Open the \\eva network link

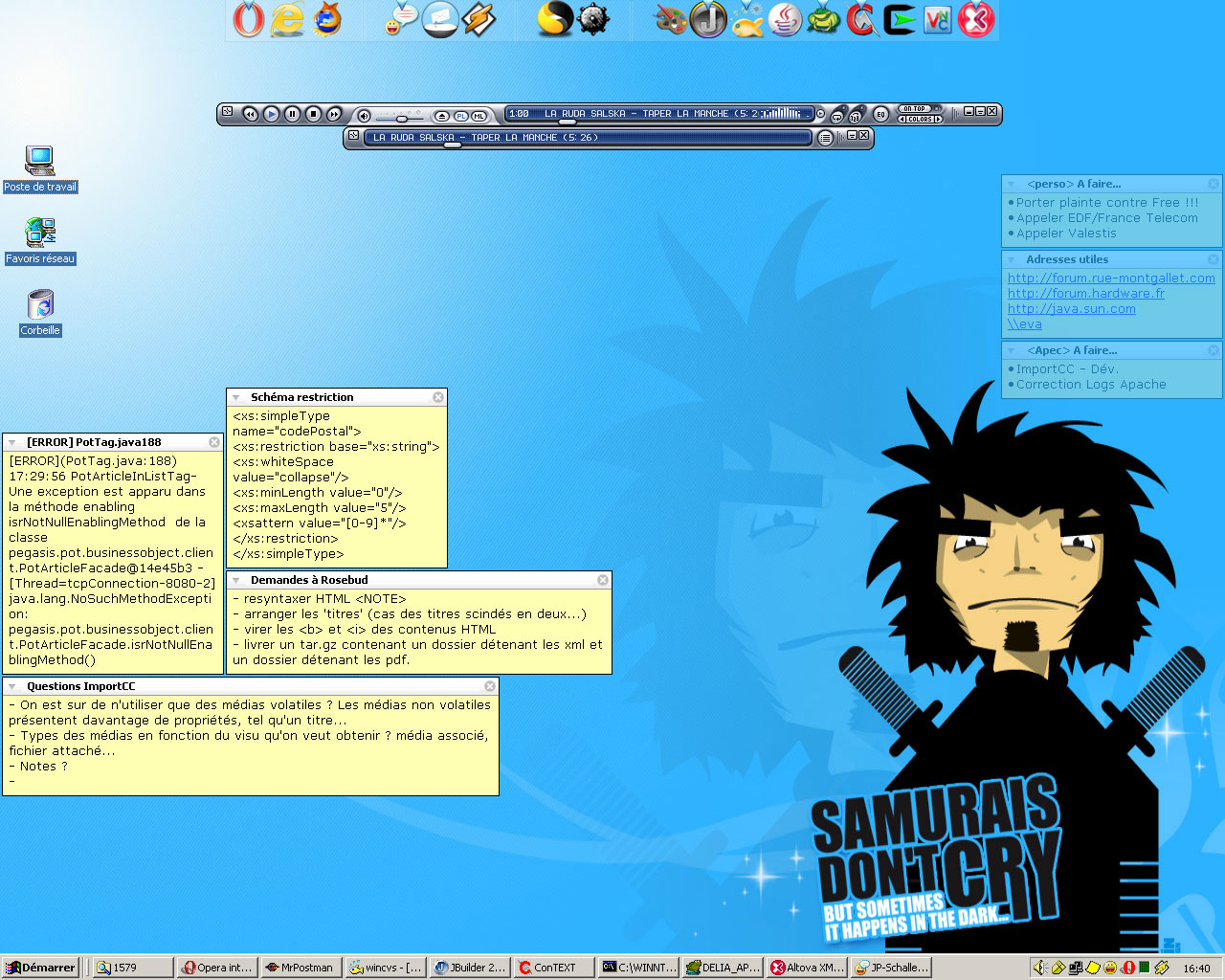[1025, 324]
